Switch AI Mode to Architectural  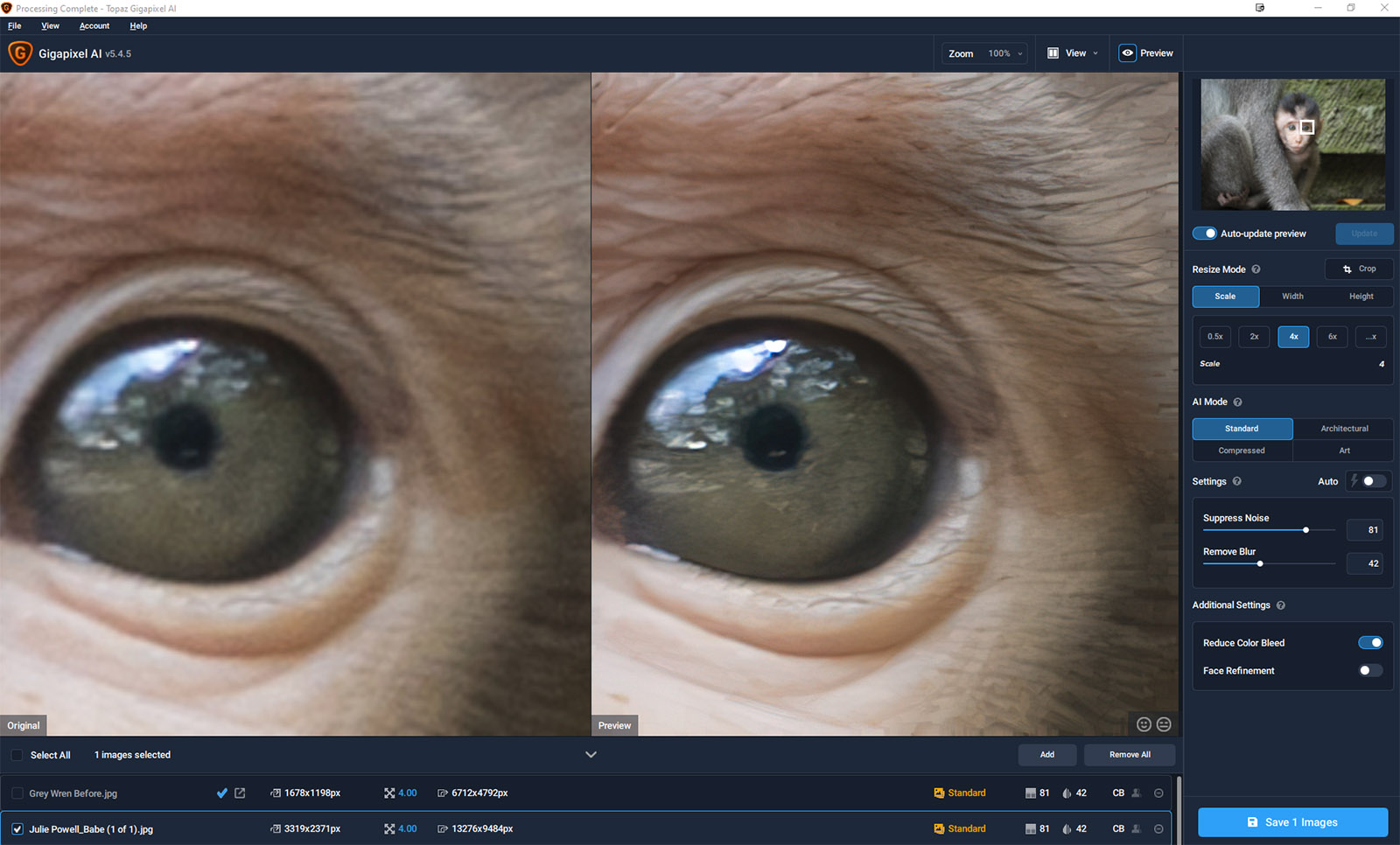1343,429
